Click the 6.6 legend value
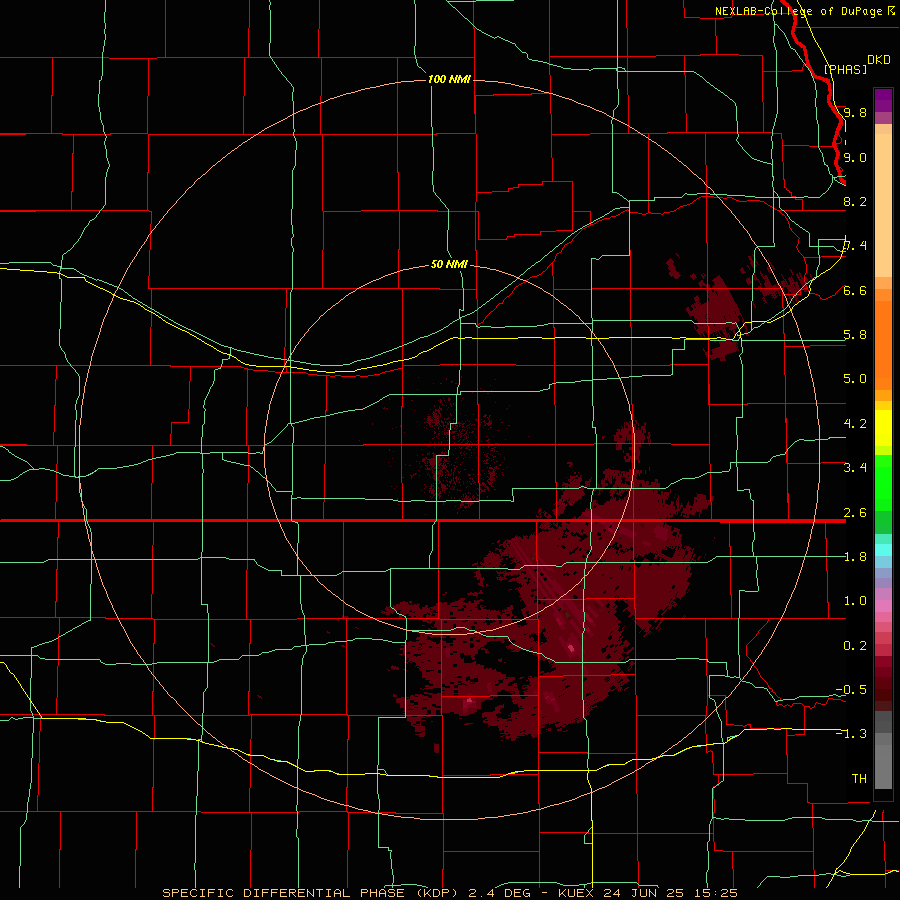Image resolution: width=900 pixels, height=900 pixels. point(855,290)
